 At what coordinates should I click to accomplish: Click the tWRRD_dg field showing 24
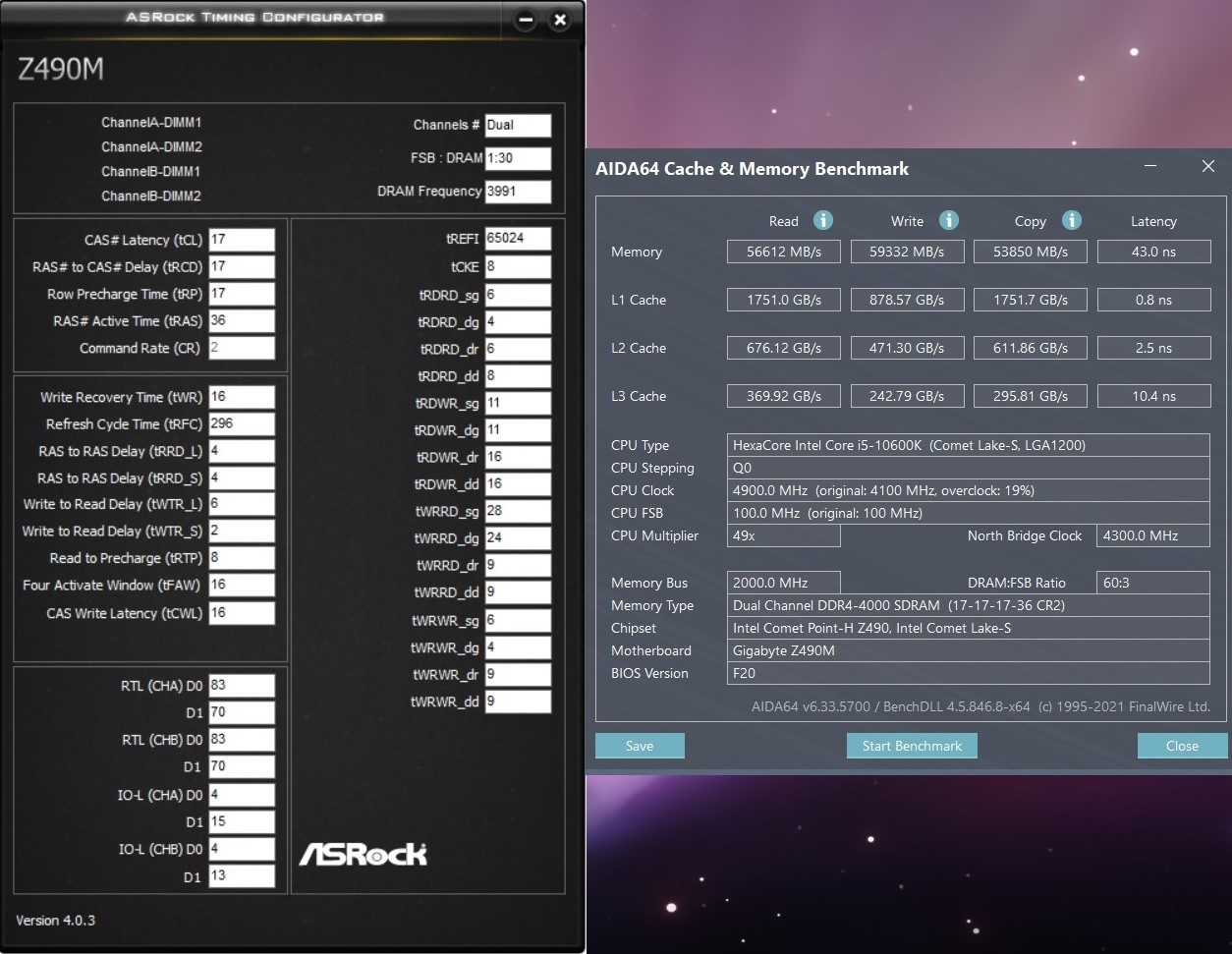tap(518, 538)
